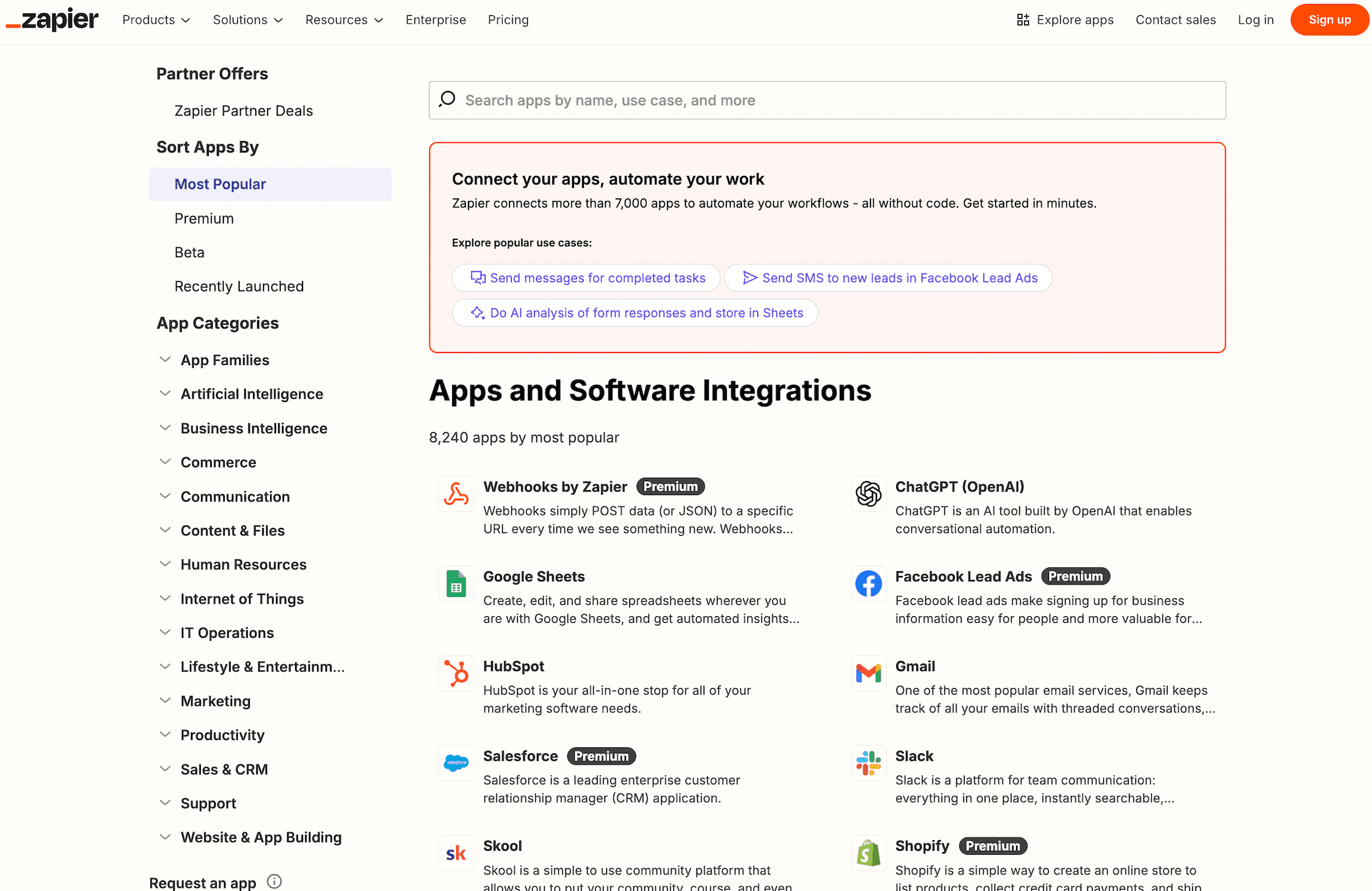Click the ChatGPT OpenAI logo icon
Viewport: 1372px width, 891px height.
click(x=868, y=494)
